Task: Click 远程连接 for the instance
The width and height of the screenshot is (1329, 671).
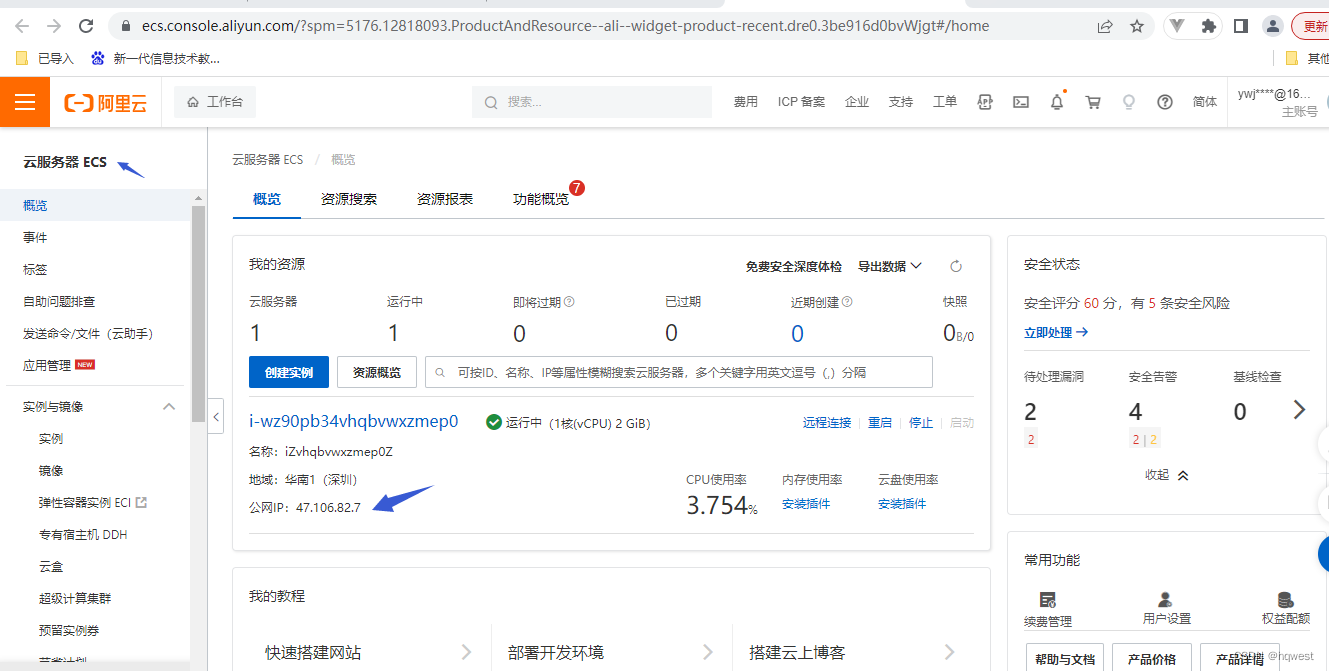Action: (x=827, y=423)
